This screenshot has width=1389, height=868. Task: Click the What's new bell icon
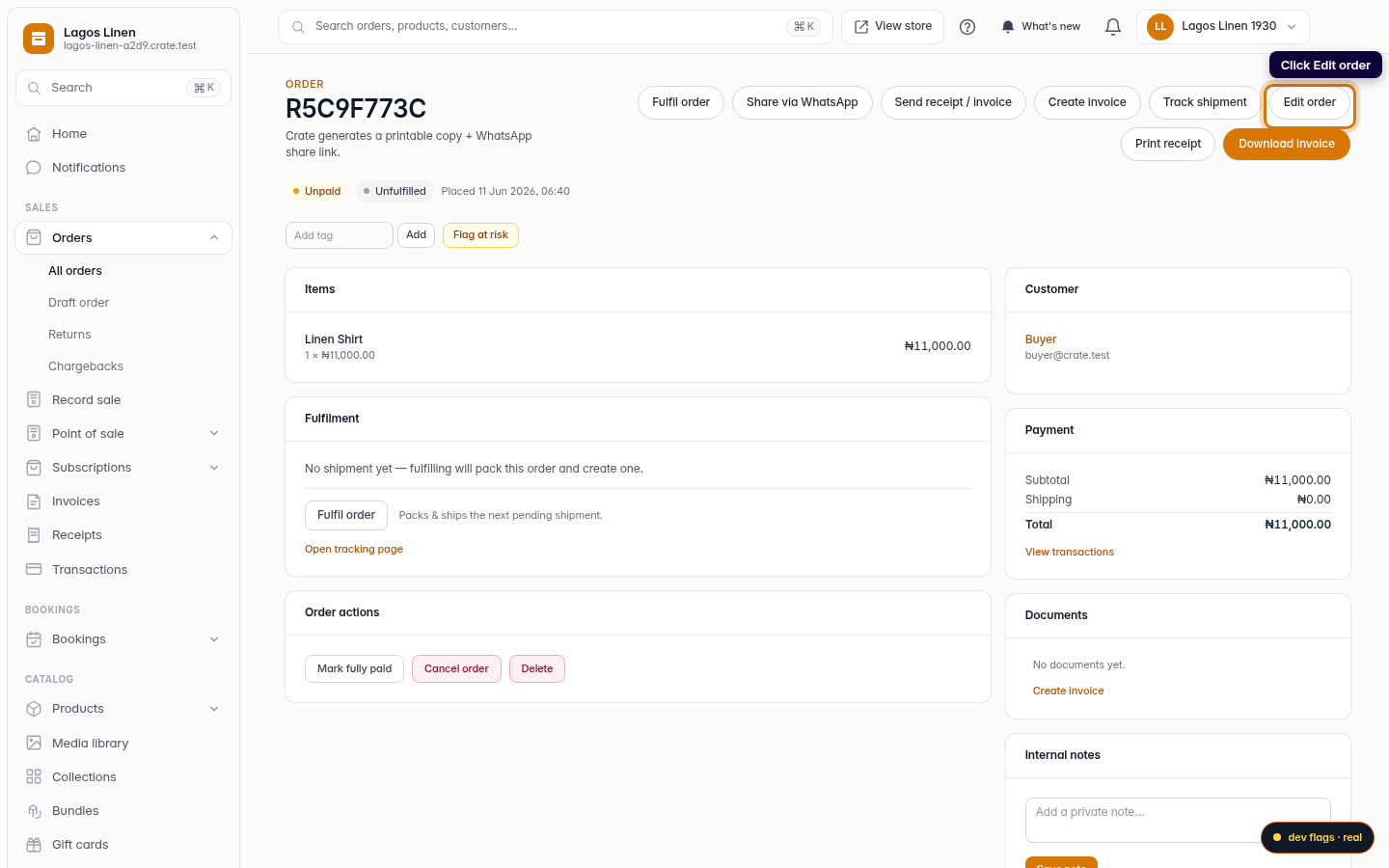pyautogui.click(x=1008, y=27)
